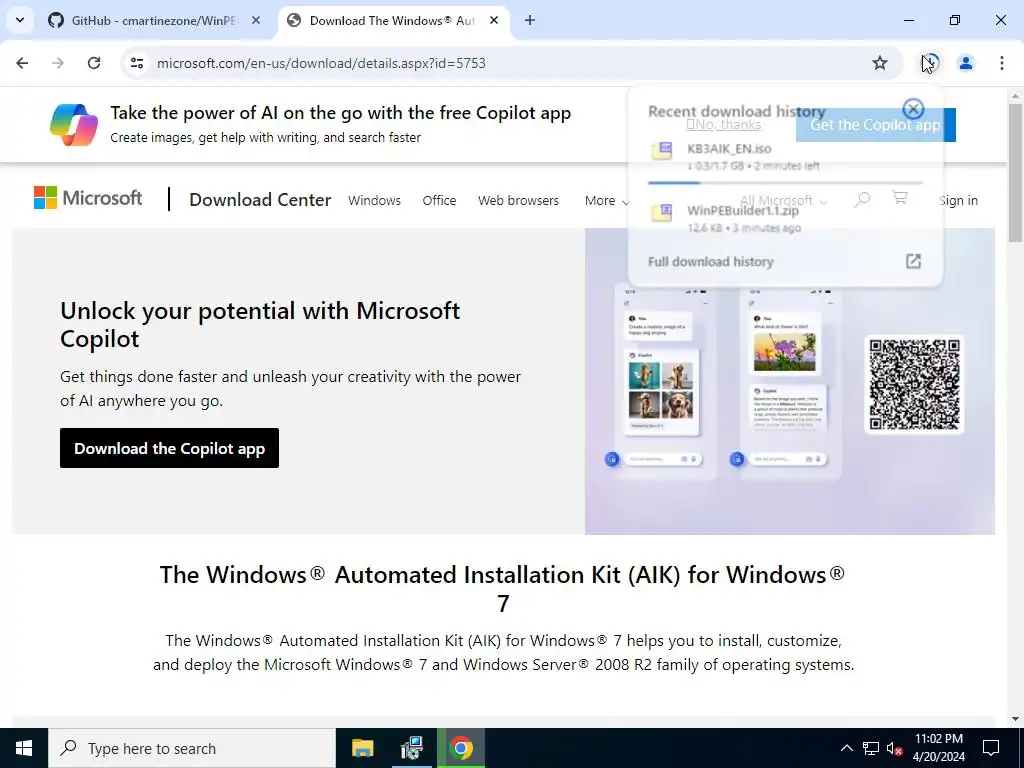Click Get the Copilot app button
Screen dimensions: 1024x768
pyautogui.click(x=875, y=125)
